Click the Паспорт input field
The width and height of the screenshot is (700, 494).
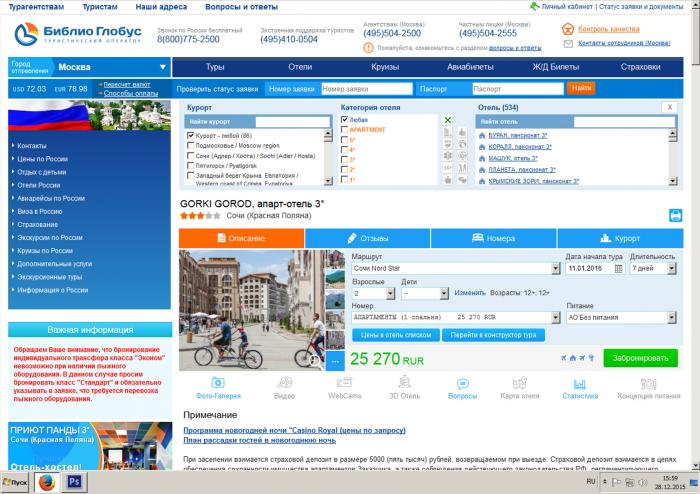pyautogui.click(x=518, y=89)
